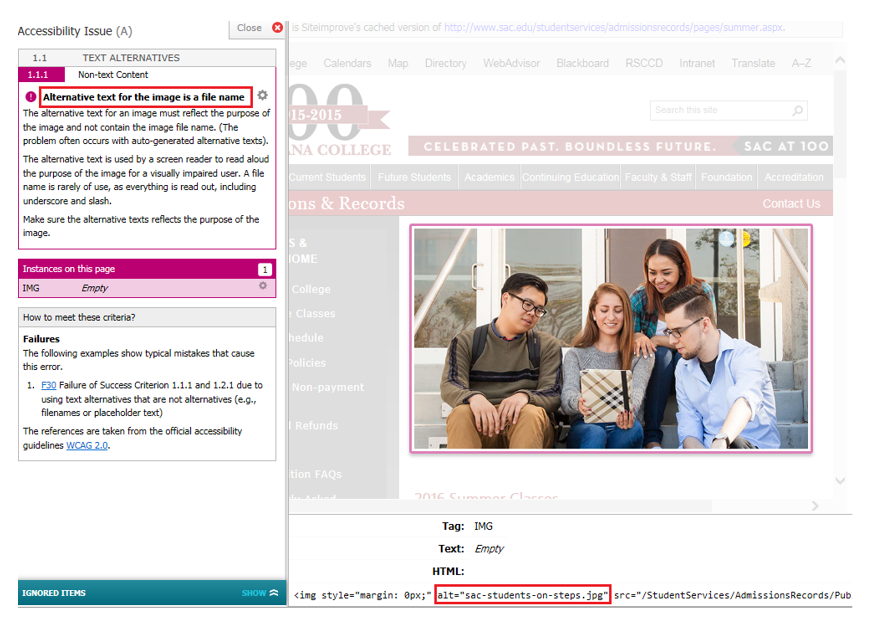Click the Non-payment sidebar link
Screen dimensions: 870x626
click(x=328, y=387)
